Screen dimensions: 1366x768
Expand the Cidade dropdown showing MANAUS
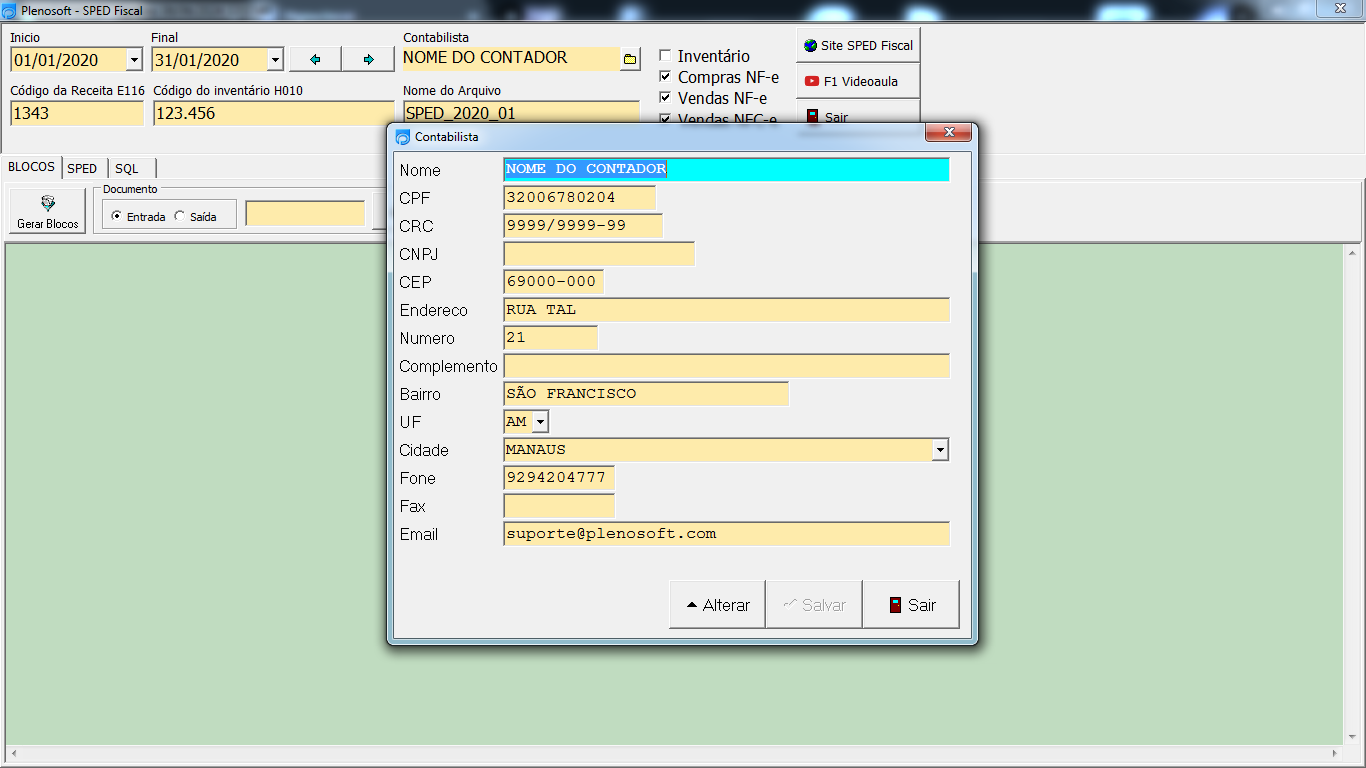(940, 450)
